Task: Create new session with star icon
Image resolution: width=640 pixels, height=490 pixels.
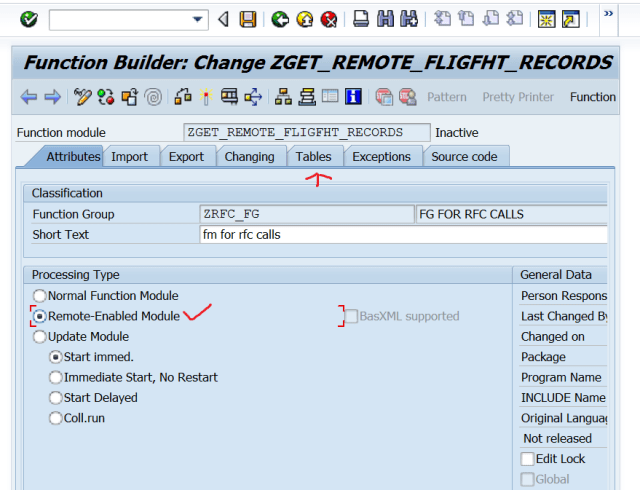Action: point(547,19)
